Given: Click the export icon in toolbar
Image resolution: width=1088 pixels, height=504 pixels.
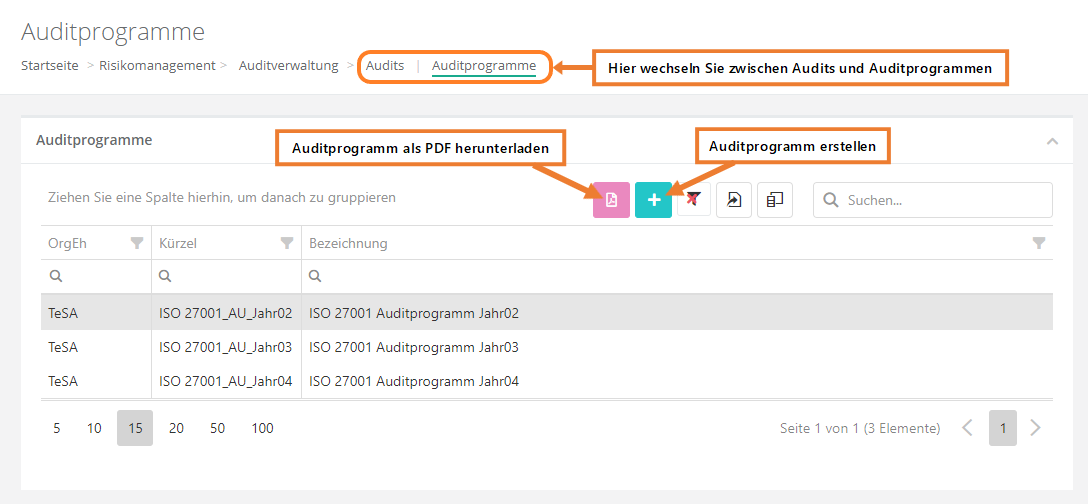Looking at the screenshot, I should point(734,200).
